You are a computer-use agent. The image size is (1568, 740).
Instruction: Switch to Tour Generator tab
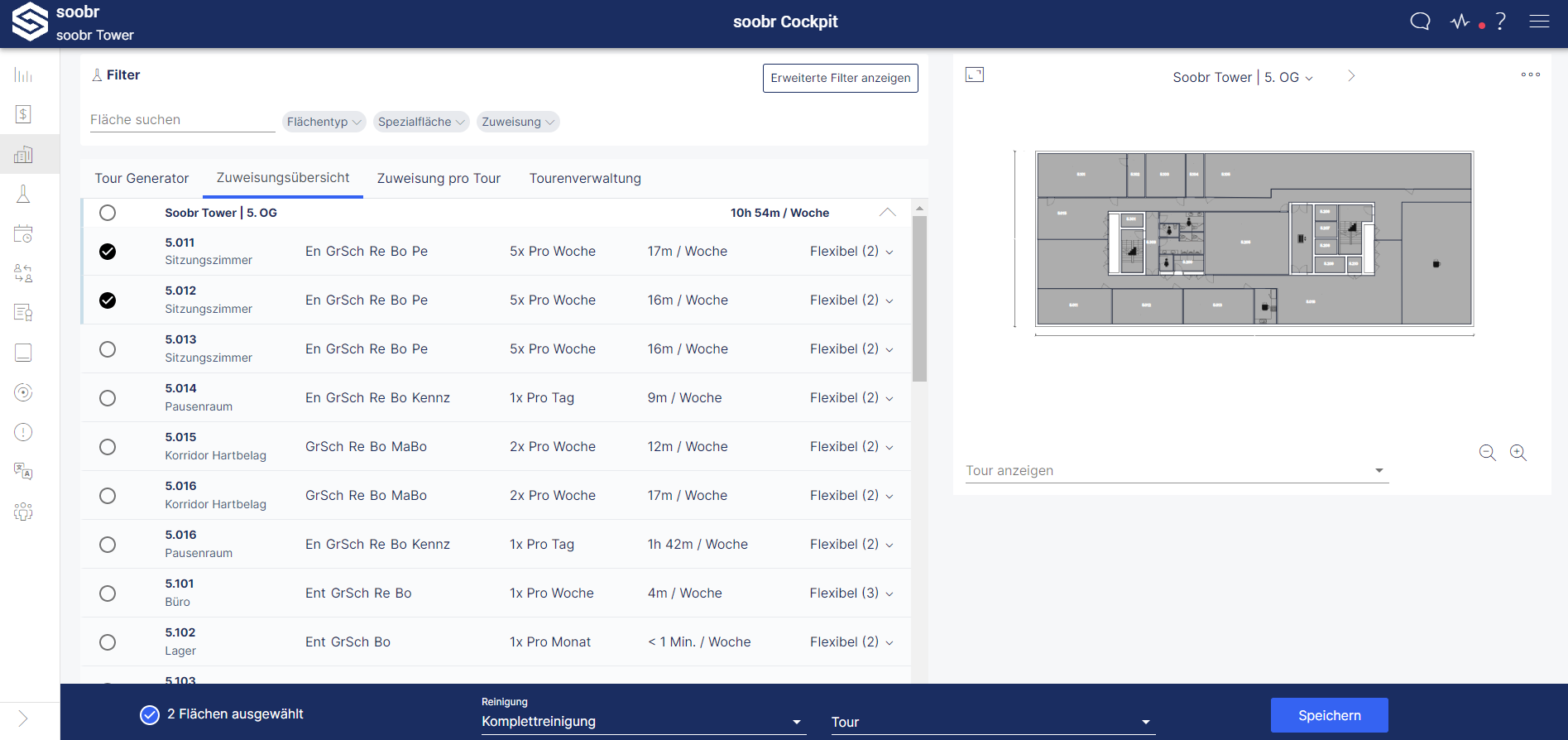point(141,178)
